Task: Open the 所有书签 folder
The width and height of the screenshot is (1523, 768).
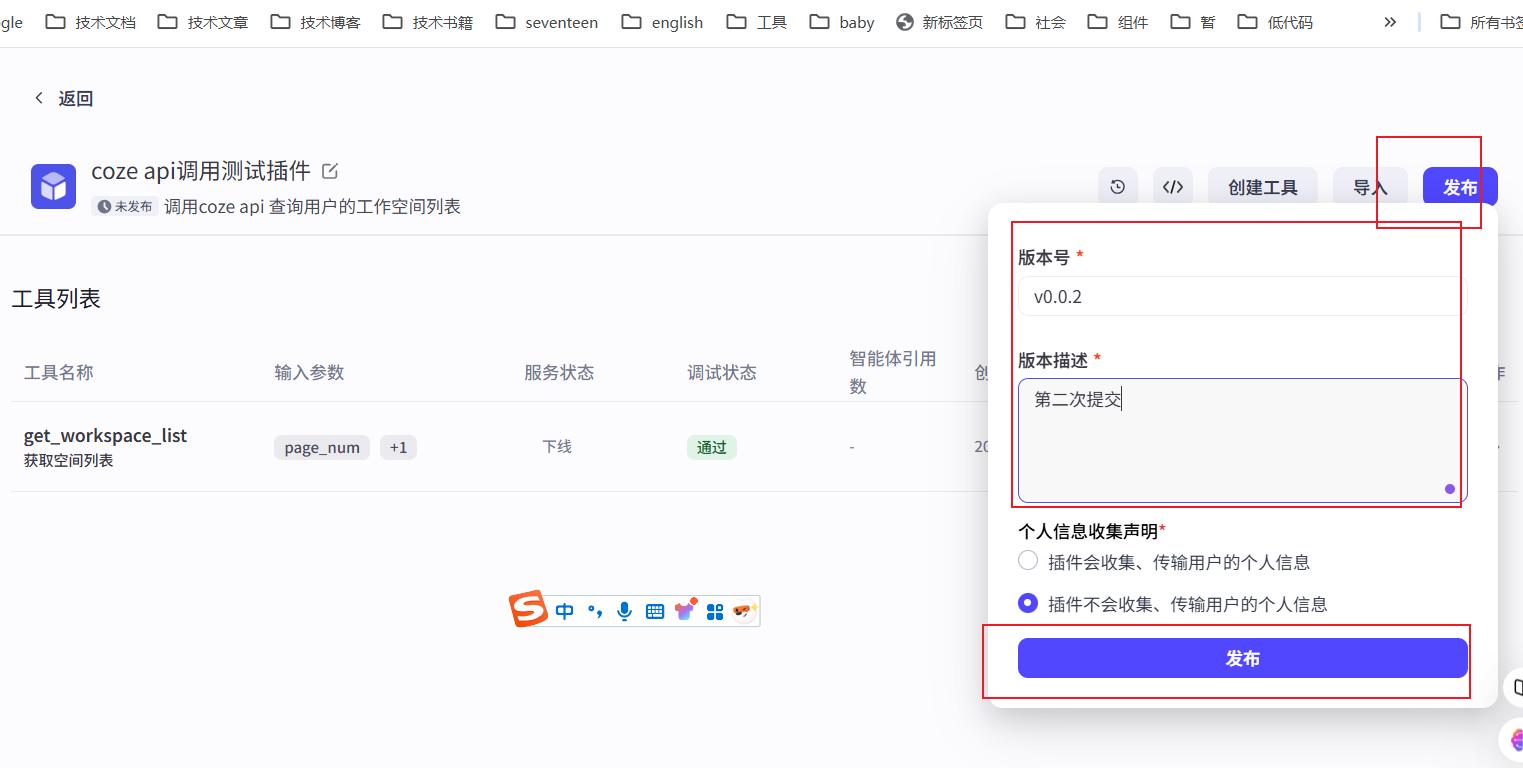Action: click(x=1480, y=22)
